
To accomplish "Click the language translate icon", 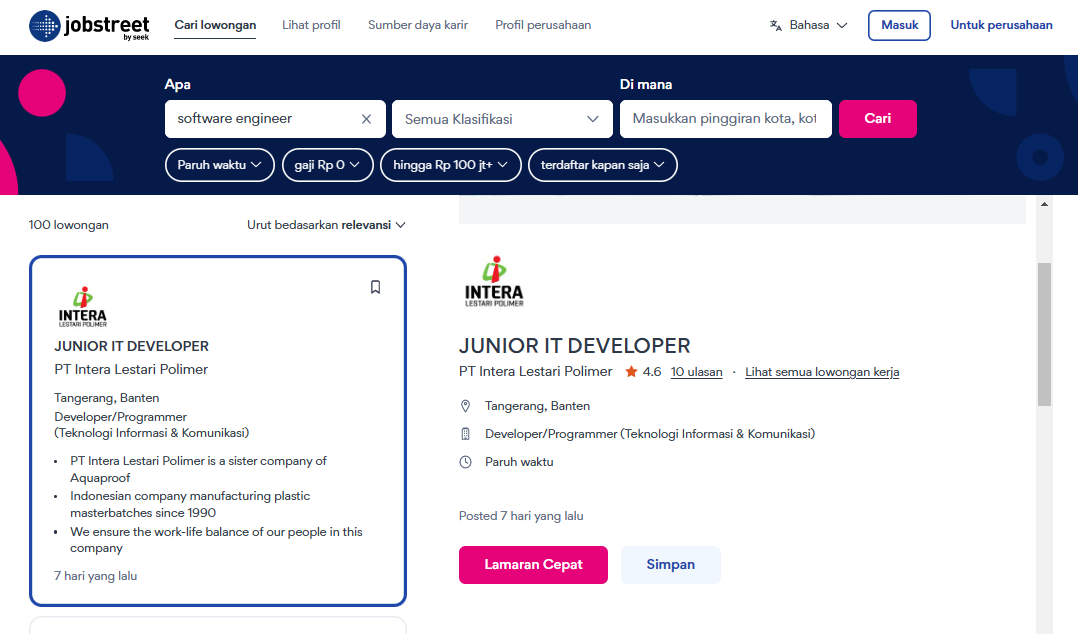I will pyautogui.click(x=776, y=25).
